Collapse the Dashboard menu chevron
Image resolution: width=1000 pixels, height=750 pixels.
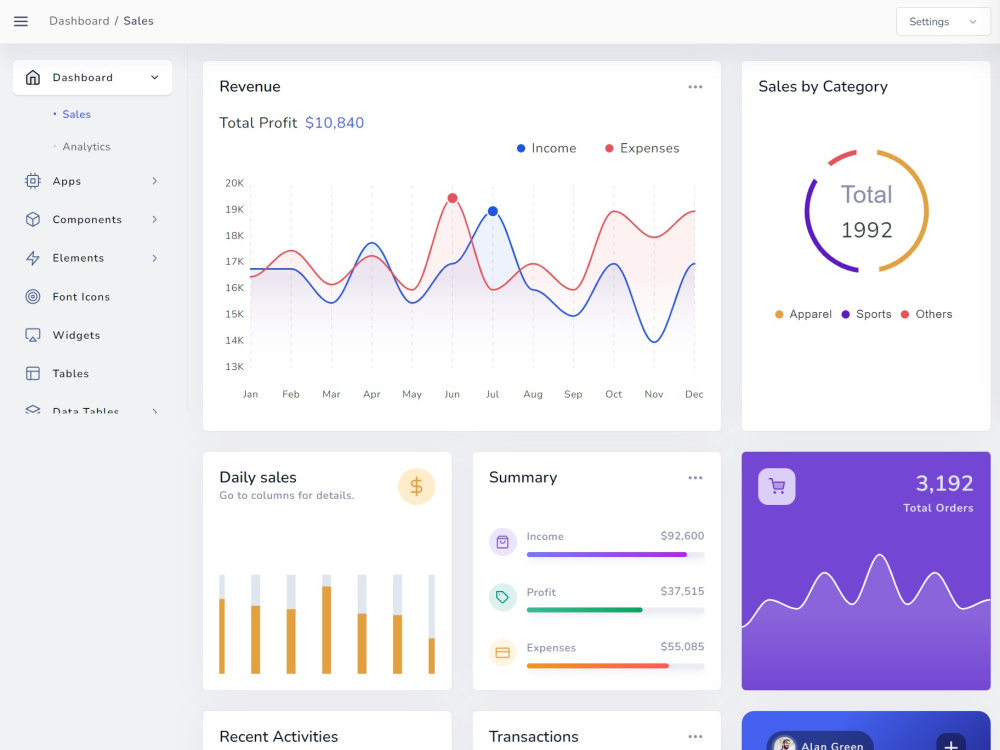pyautogui.click(x=154, y=78)
